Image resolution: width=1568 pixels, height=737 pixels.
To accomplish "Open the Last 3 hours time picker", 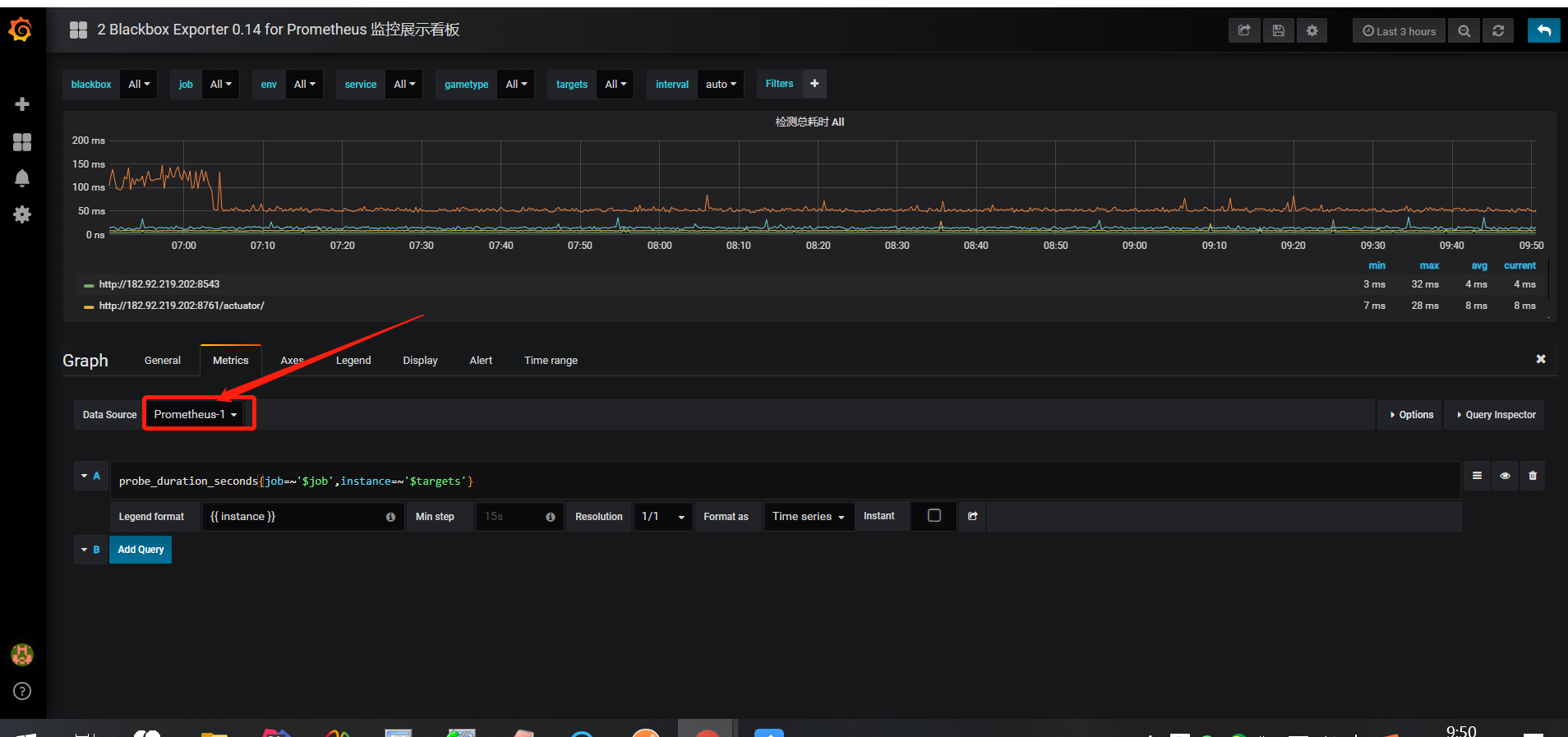I will 1400,30.
